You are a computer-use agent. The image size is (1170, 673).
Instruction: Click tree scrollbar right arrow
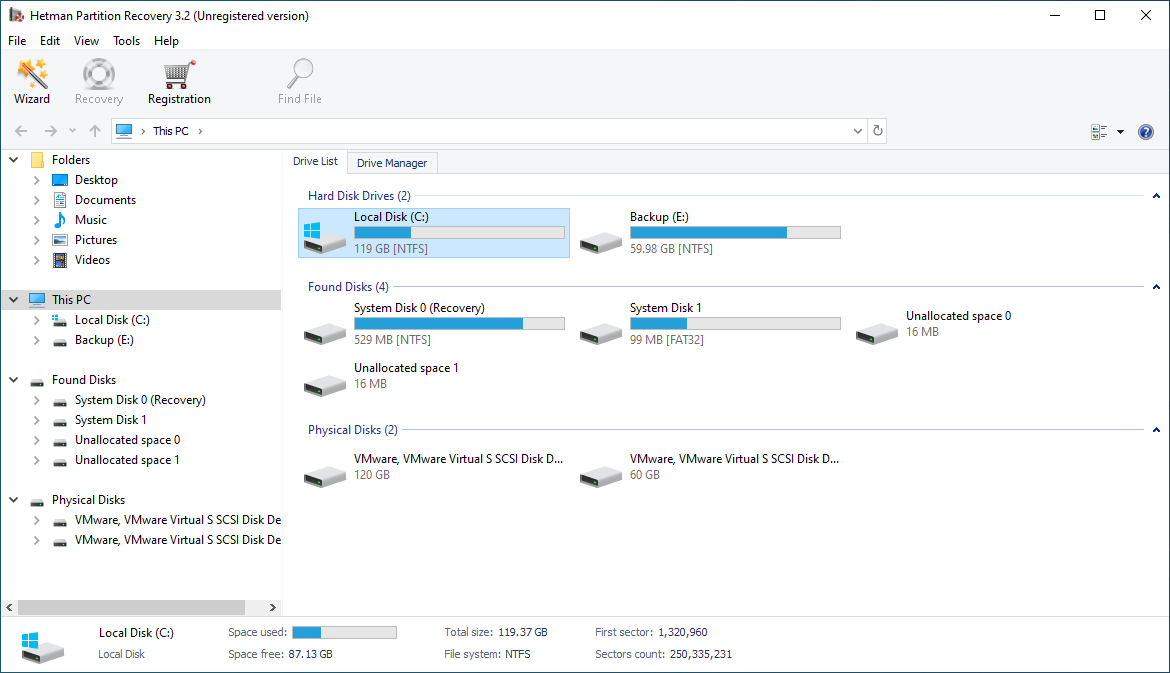272,607
